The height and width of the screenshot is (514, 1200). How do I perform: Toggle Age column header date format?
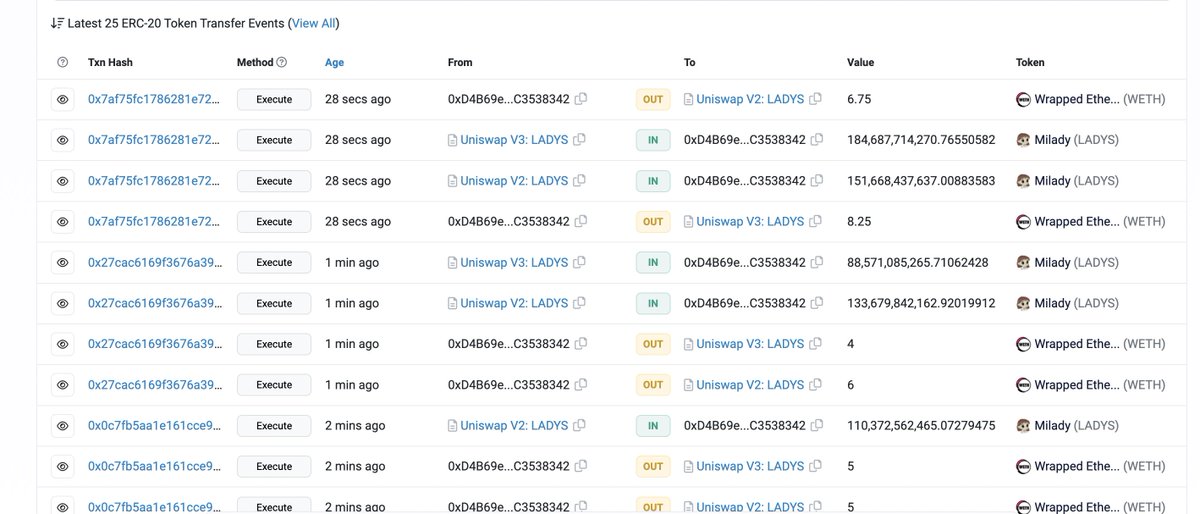tap(334, 62)
